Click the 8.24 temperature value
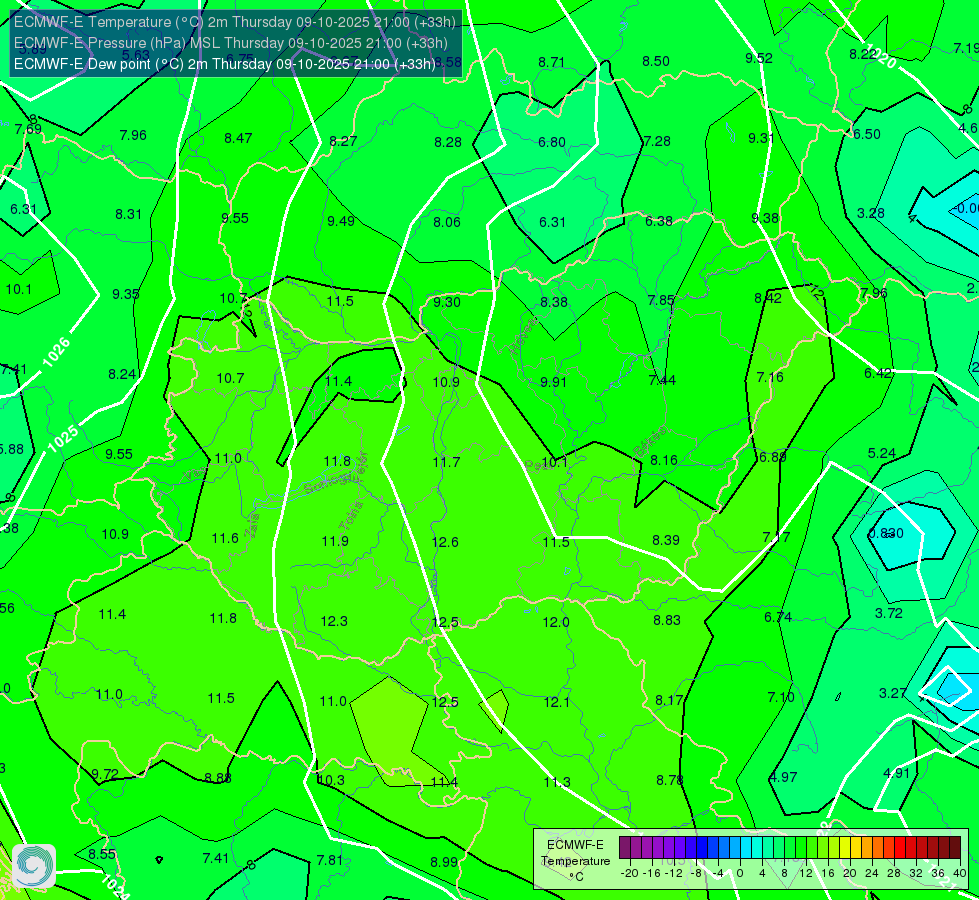The height and width of the screenshot is (900, 979). (122, 374)
